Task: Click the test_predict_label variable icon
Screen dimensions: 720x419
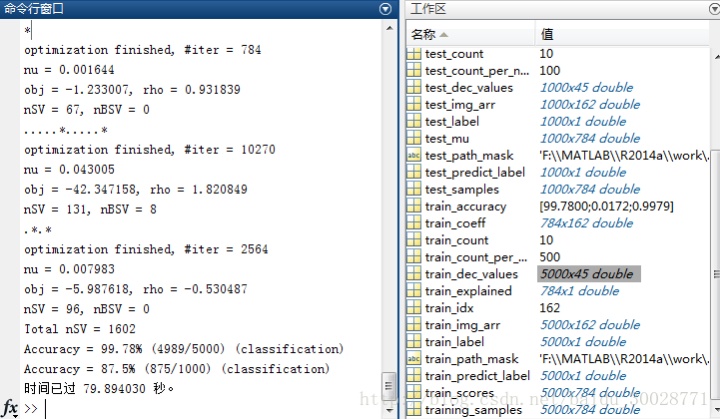Action: click(413, 173)
